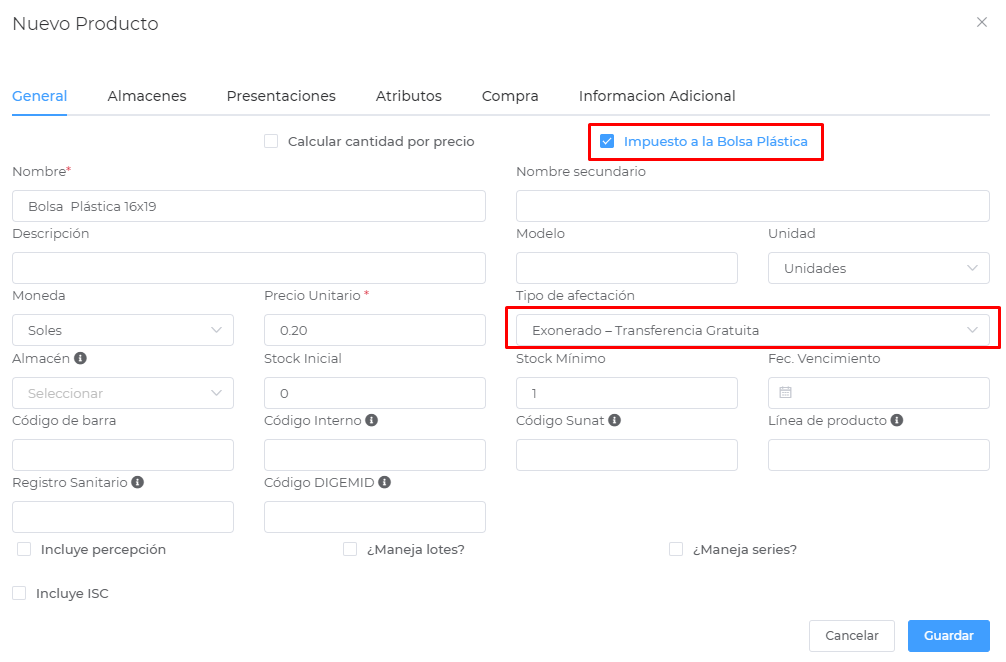Viewport: 1006px width, 662px height.
Task: Close the Nuevo Producto dialog
Action: pyautogui.click(x=982, y=22)
